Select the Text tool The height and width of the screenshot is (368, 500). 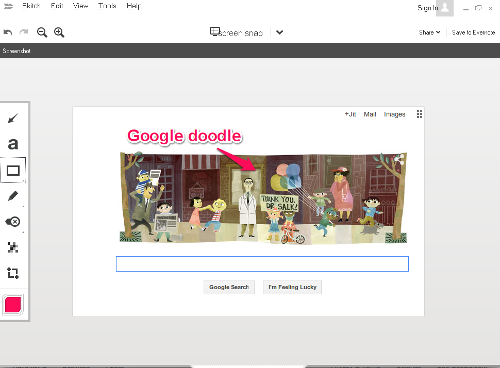[13, 144]
